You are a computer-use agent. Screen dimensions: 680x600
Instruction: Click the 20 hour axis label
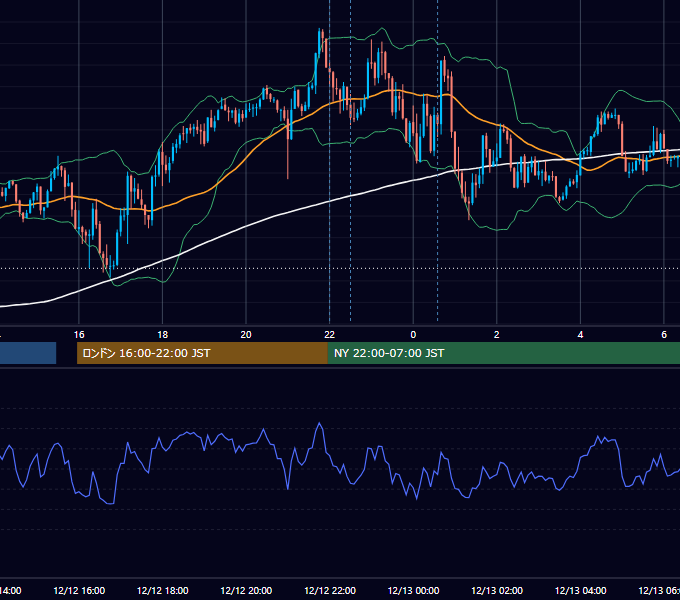pos(246,335)
